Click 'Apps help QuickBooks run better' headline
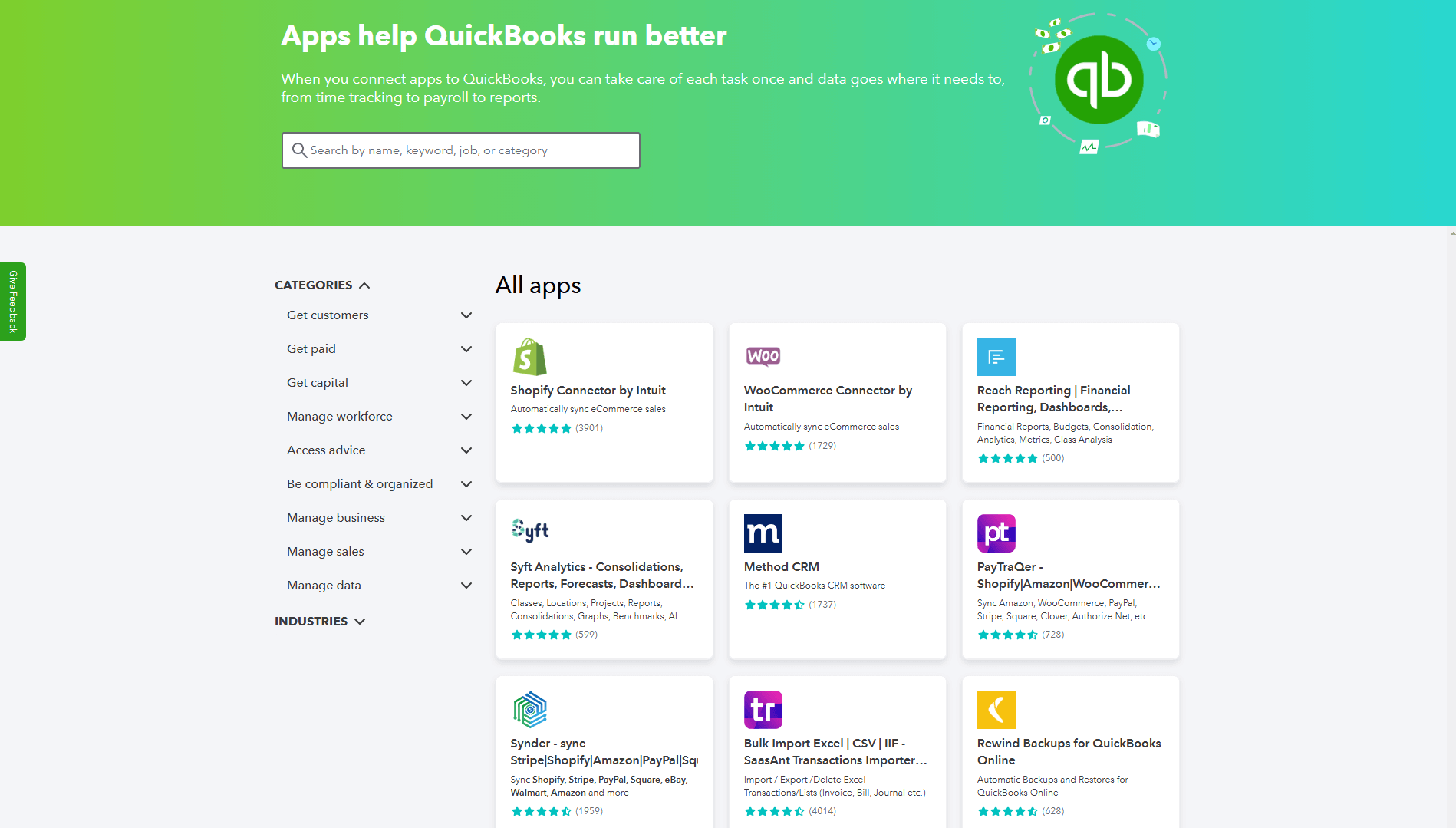The image size is (1456, 828). (503, 36)
